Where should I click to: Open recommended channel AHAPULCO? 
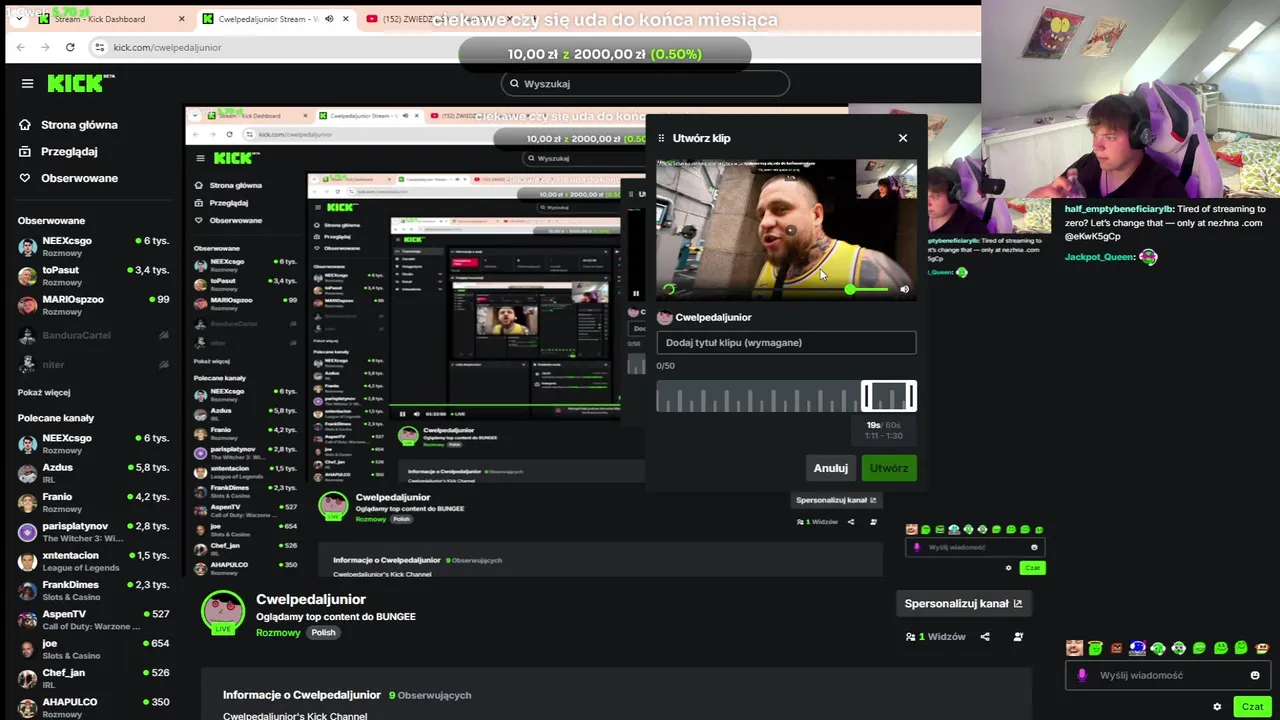point(93,707)
